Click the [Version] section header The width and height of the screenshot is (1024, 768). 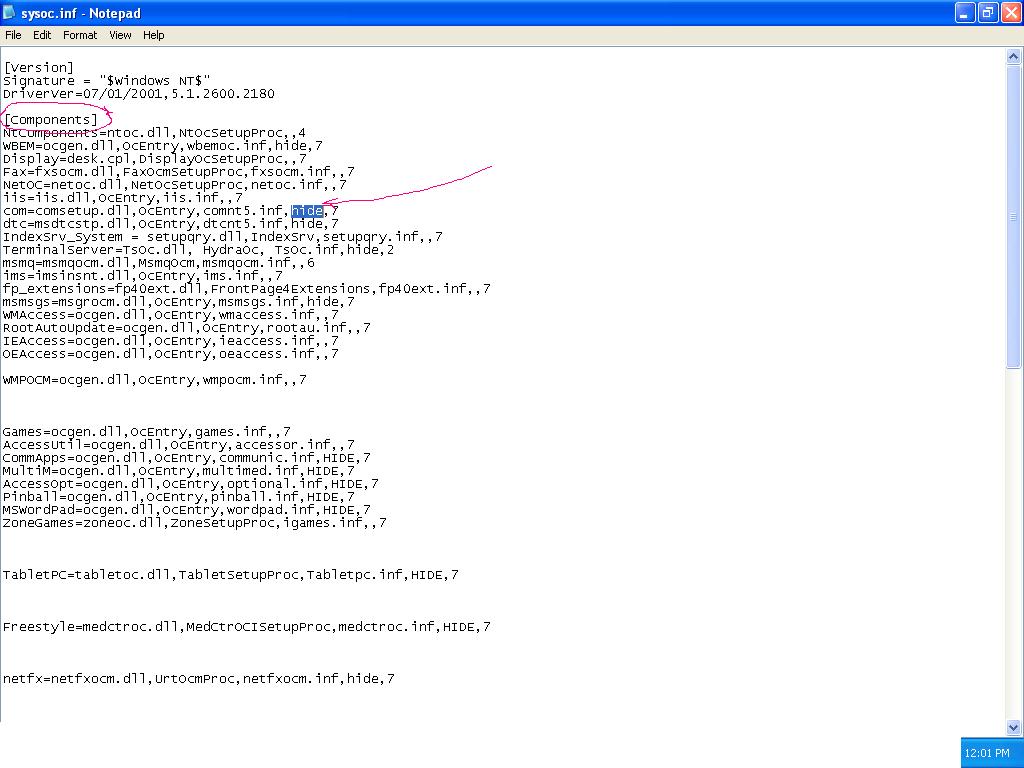pyautogui.click(x=39, y=67)
